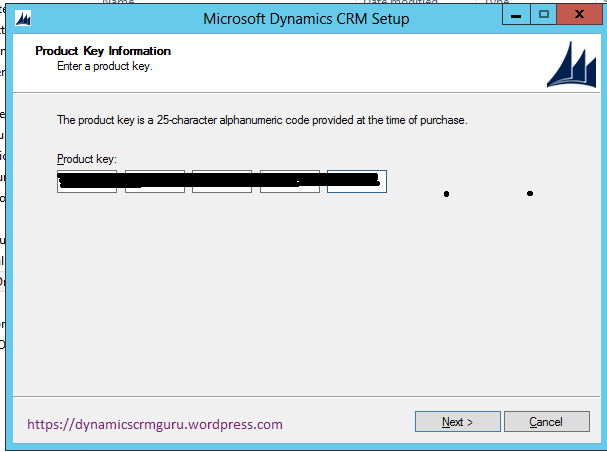Viewport: 607px width, 452px height.
Task: Click the "Product Key Information" heading
Action: click(x=103, y=51)
